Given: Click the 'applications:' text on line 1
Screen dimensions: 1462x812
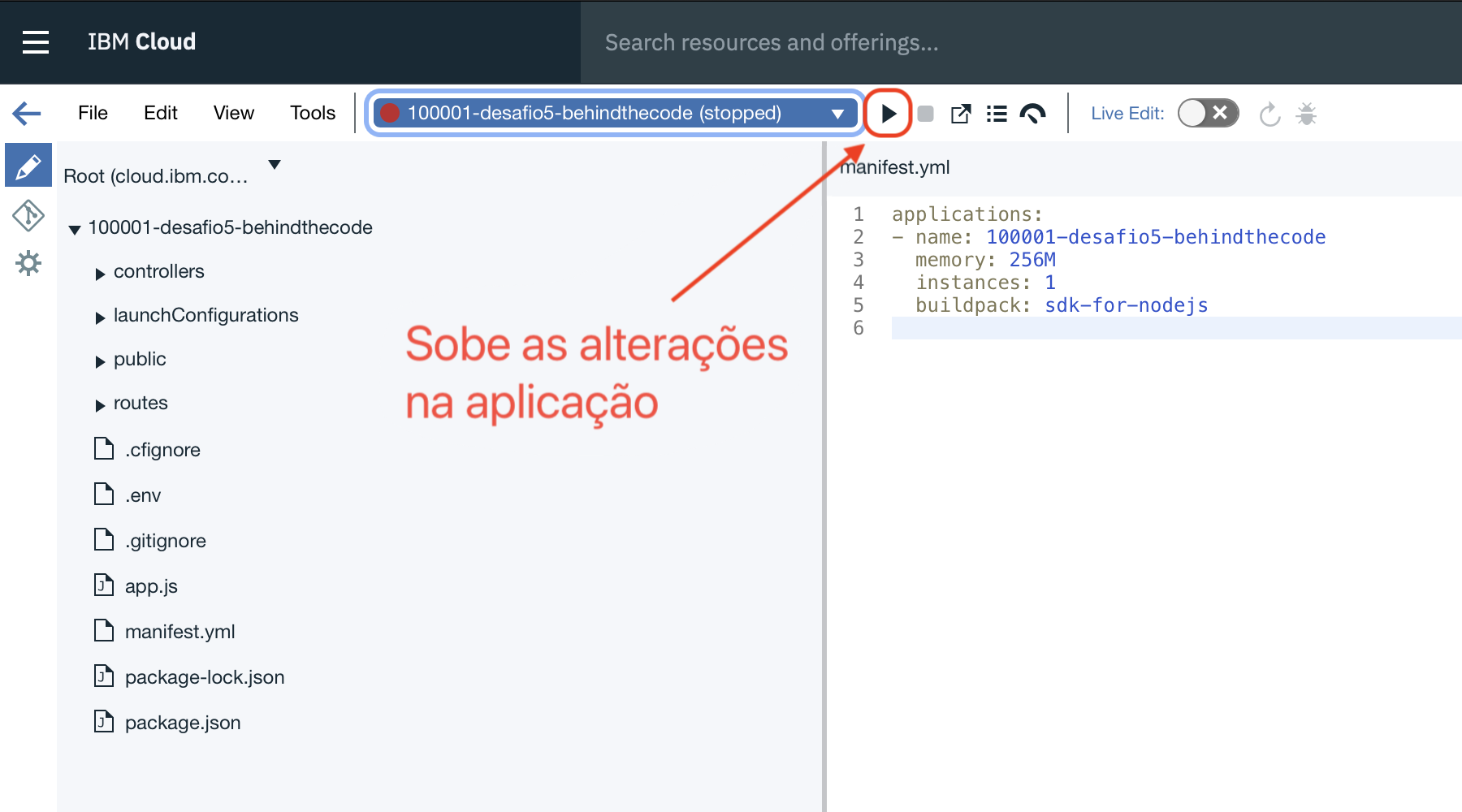Looking at the screenshot, I should click(967, 214).
